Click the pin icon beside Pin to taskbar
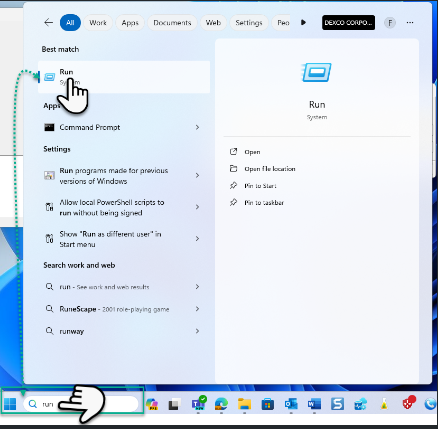Image resolution: width=438 pixels, height=429 pixels. coord(233,202)
